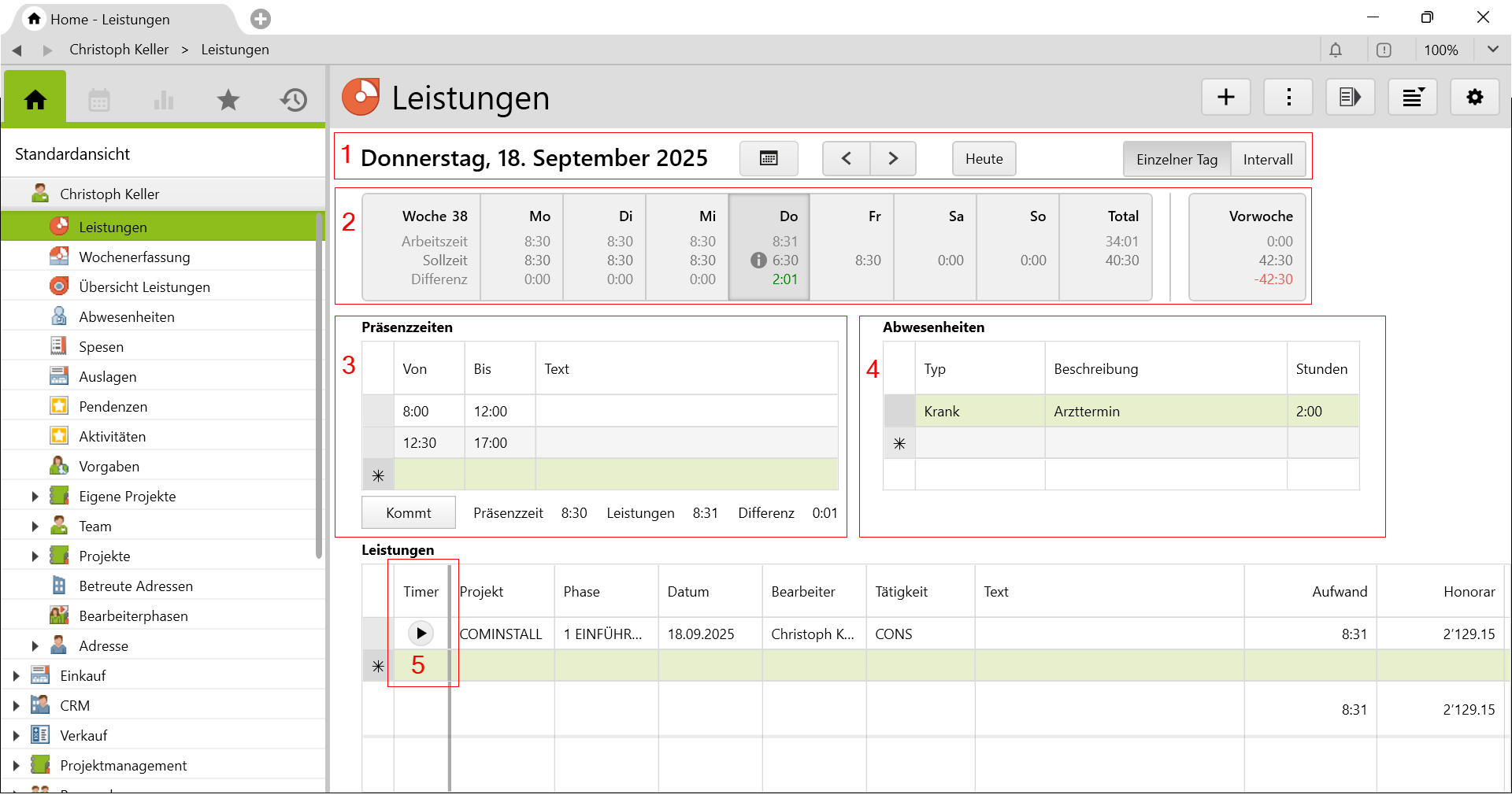1512x802 pixels.
Task: Open settings gear in Leistungen header
Action: click(x=1474, y=98)
